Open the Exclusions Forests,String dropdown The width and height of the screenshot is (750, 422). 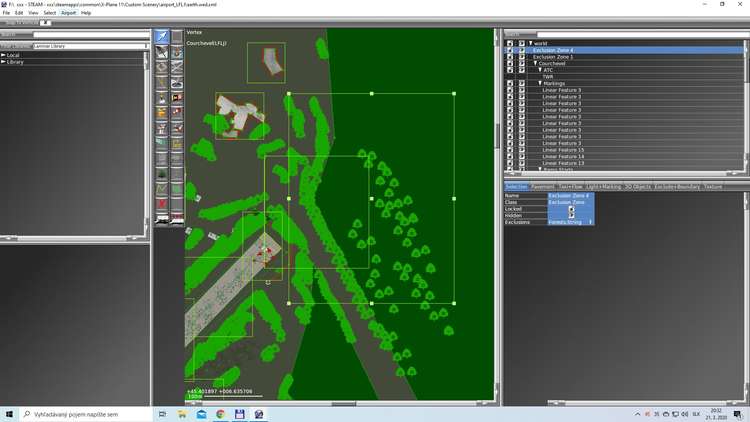(590, 222)
